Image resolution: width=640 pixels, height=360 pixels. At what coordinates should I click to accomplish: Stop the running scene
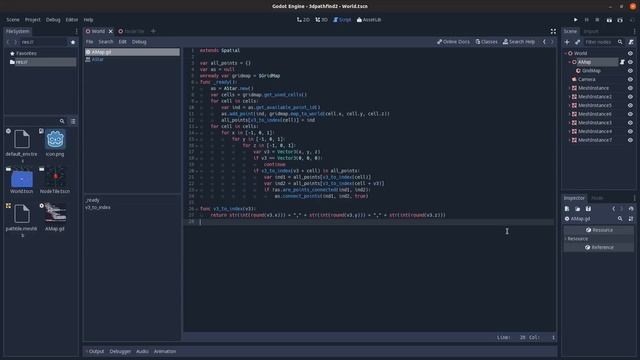pyautogui.click(x=597, y=20)
